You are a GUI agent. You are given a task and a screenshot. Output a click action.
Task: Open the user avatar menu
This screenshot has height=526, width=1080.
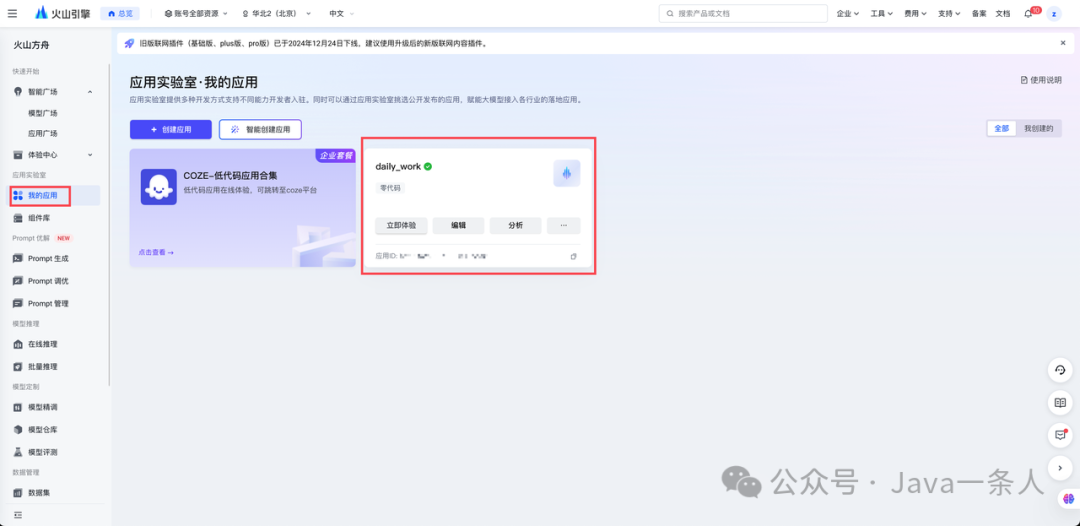[1054, 14]
